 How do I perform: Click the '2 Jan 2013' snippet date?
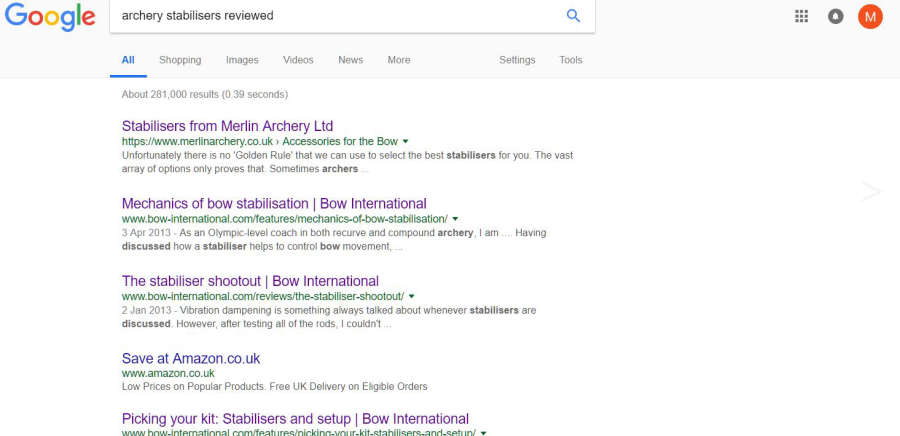point(148,310)
